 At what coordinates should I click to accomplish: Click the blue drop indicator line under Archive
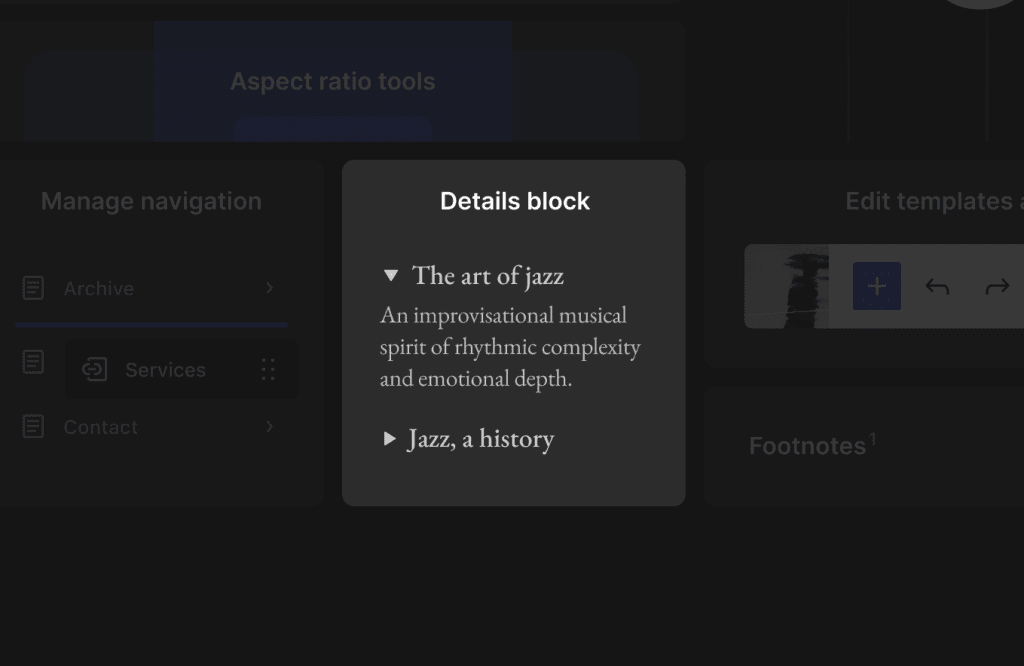coord(151,325)
